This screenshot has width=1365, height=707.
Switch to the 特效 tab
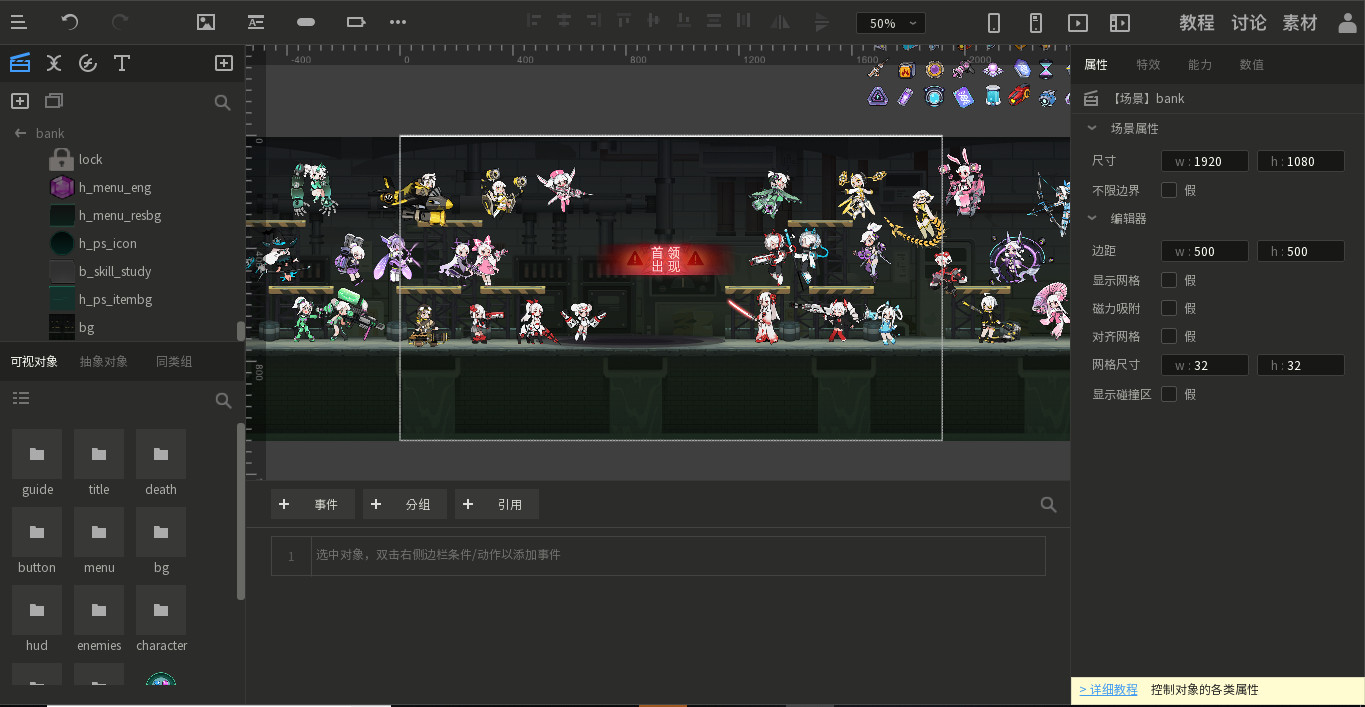pyautogui.click(x=1148, y=64)
